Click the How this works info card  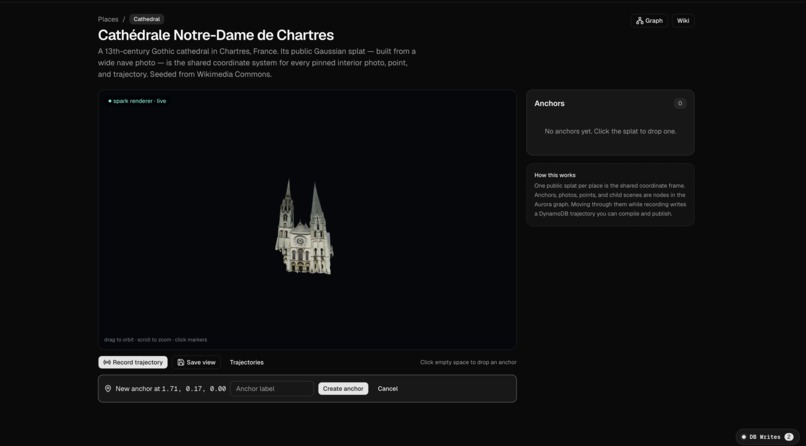(x=610, y=195)
